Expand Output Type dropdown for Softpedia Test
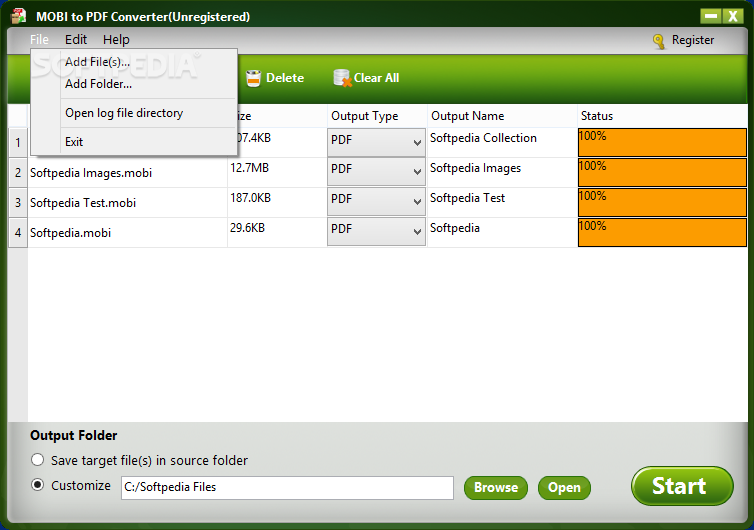754x530 pixels. coord(376,202)
